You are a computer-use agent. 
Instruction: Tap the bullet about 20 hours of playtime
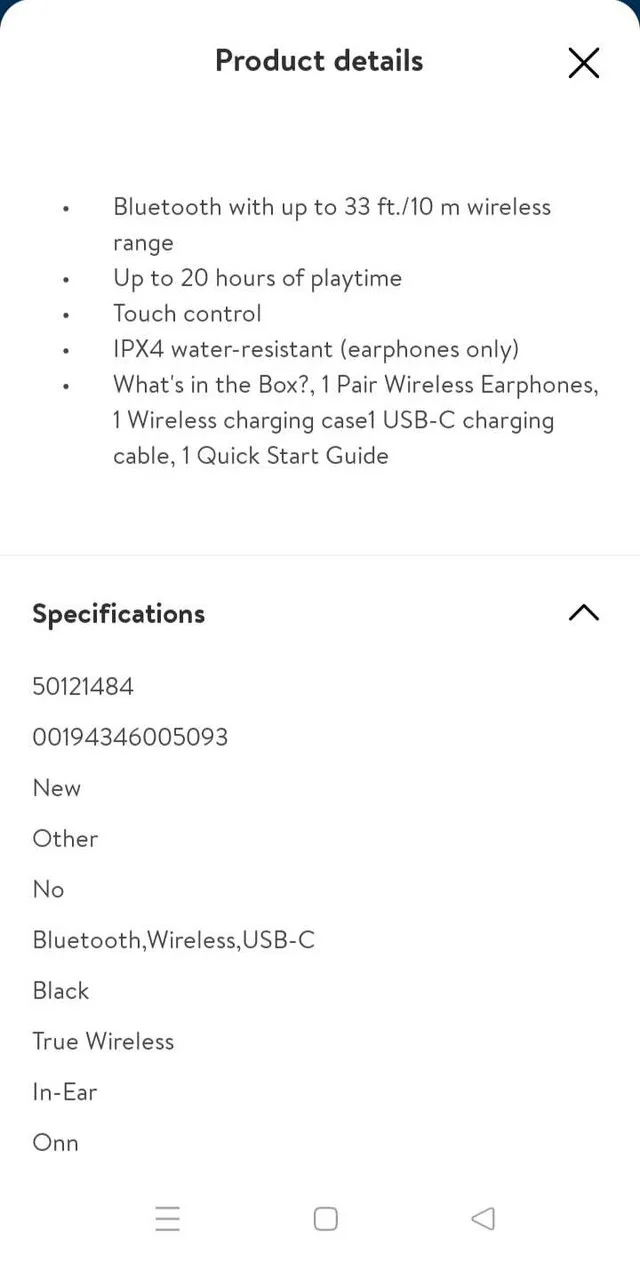point(257,278)
